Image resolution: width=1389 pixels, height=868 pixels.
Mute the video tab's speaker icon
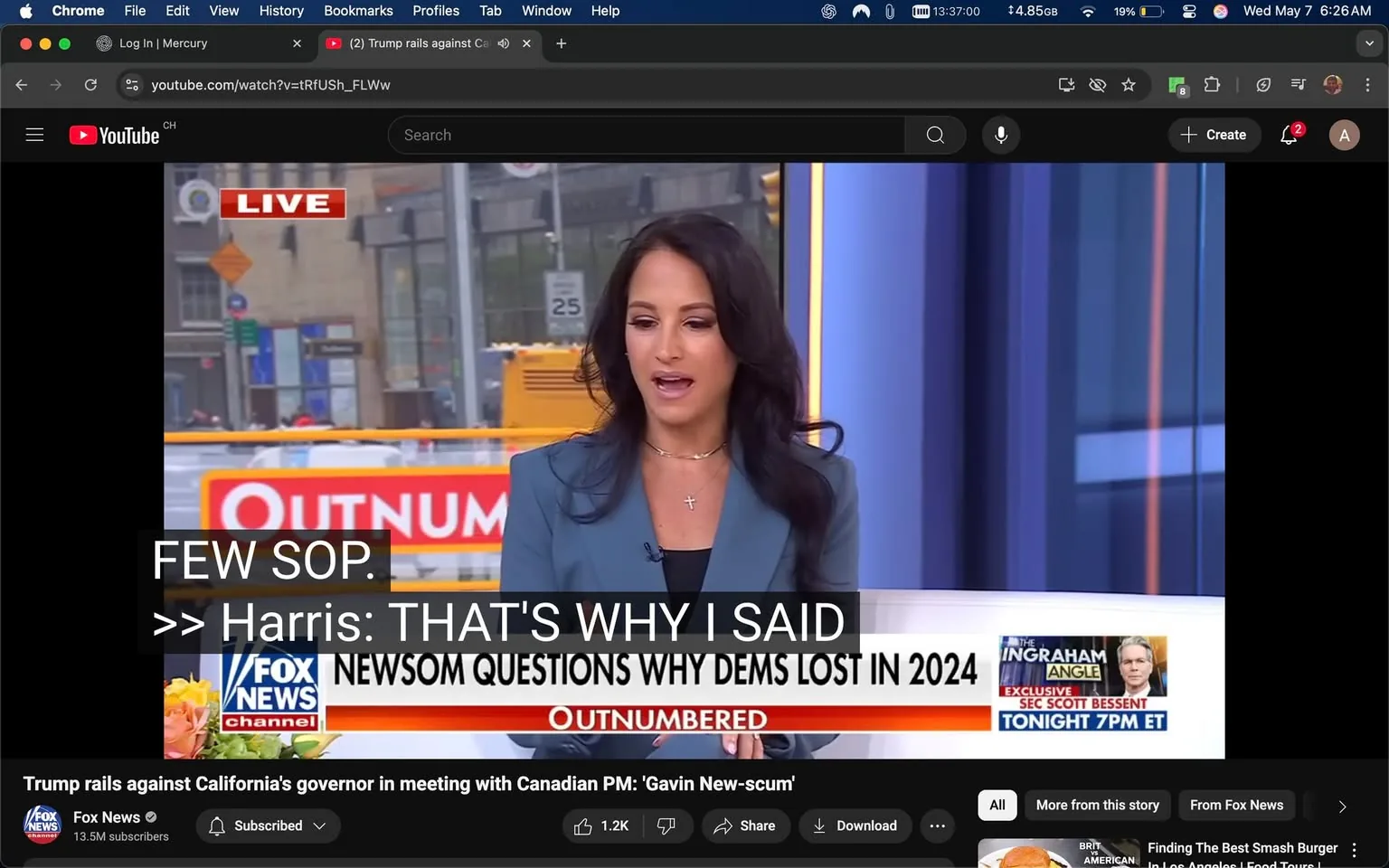pyautogui.click(x=503, y=42)
